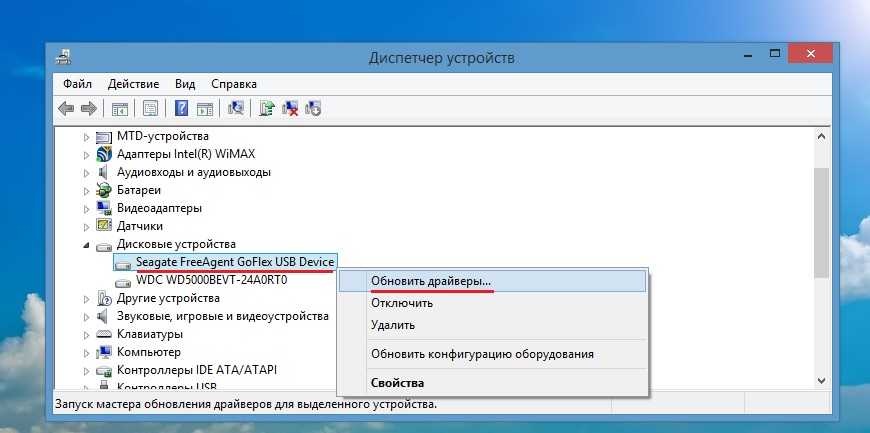Expand the Датчики node

[86, 227]
